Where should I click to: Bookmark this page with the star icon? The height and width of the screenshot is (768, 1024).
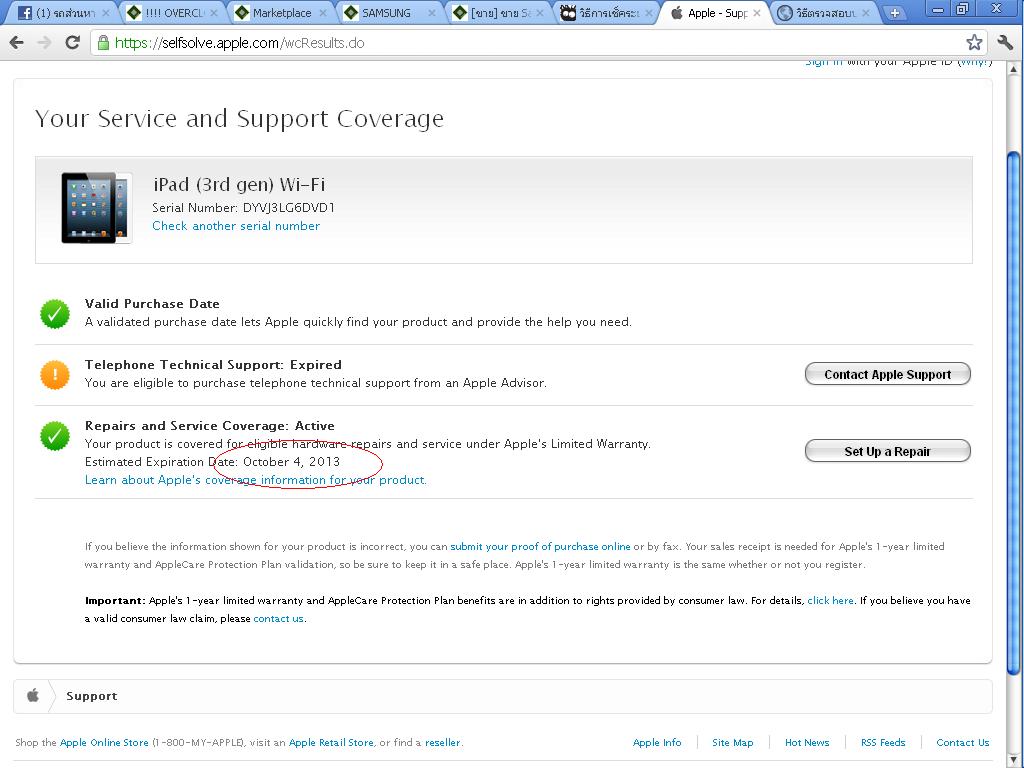(x=974, y=42)
